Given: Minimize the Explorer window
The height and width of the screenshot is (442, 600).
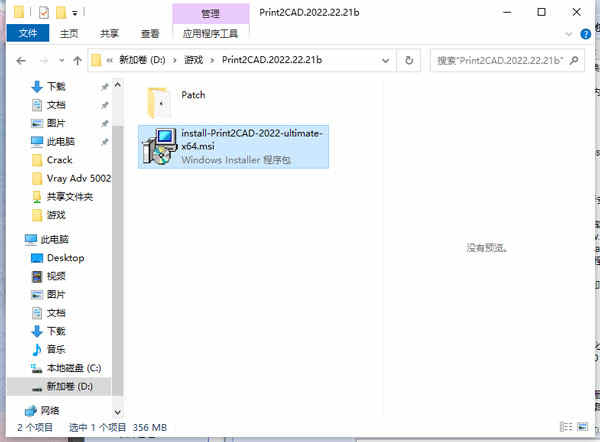Looking at the screenshot, I should click(507, 12).
